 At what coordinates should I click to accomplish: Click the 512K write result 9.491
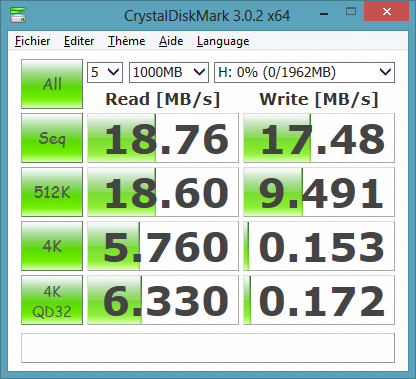(319, 192)
